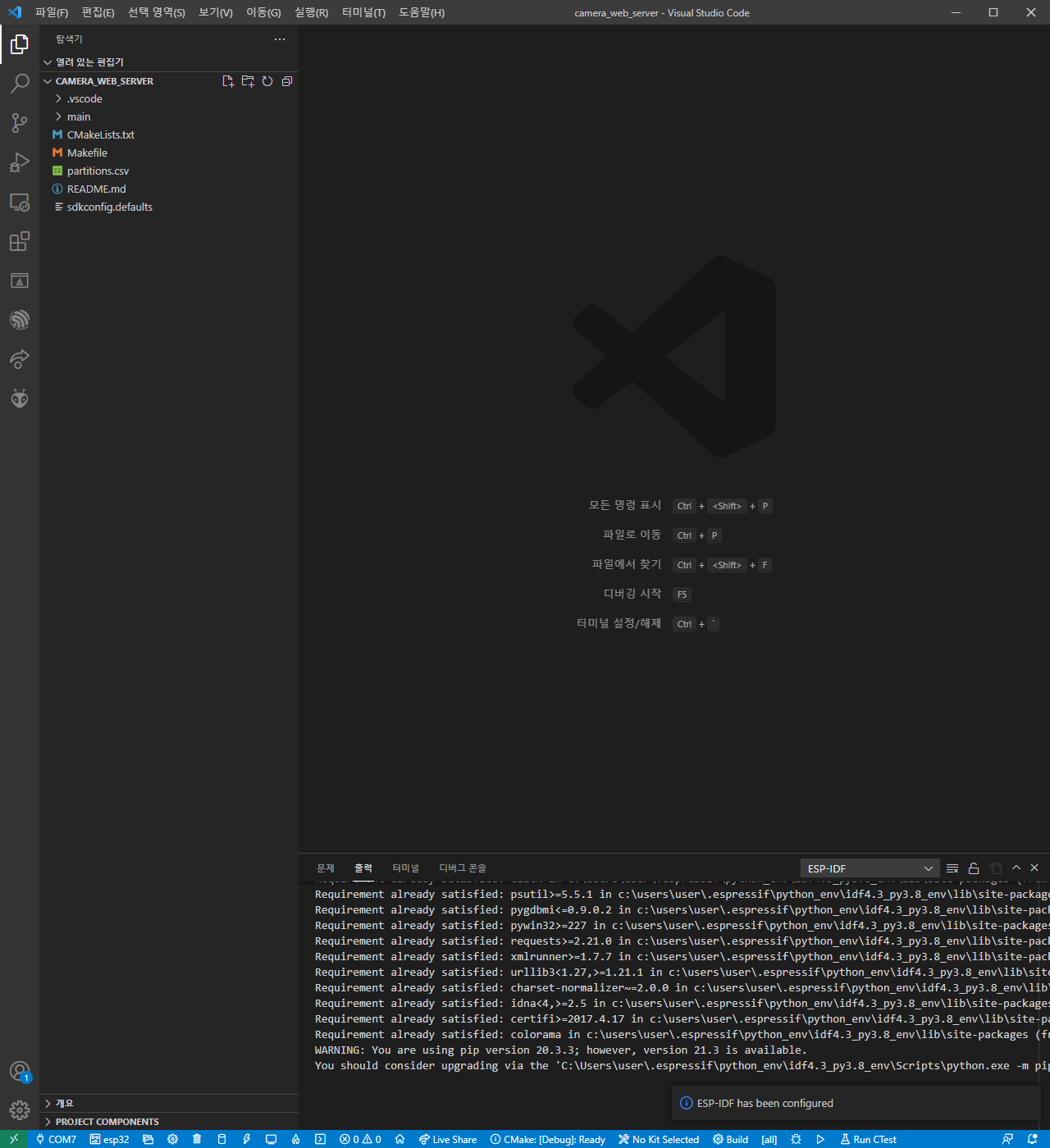
Task: Open the feedback icon in status bar
Action: pos(1007,1139)
